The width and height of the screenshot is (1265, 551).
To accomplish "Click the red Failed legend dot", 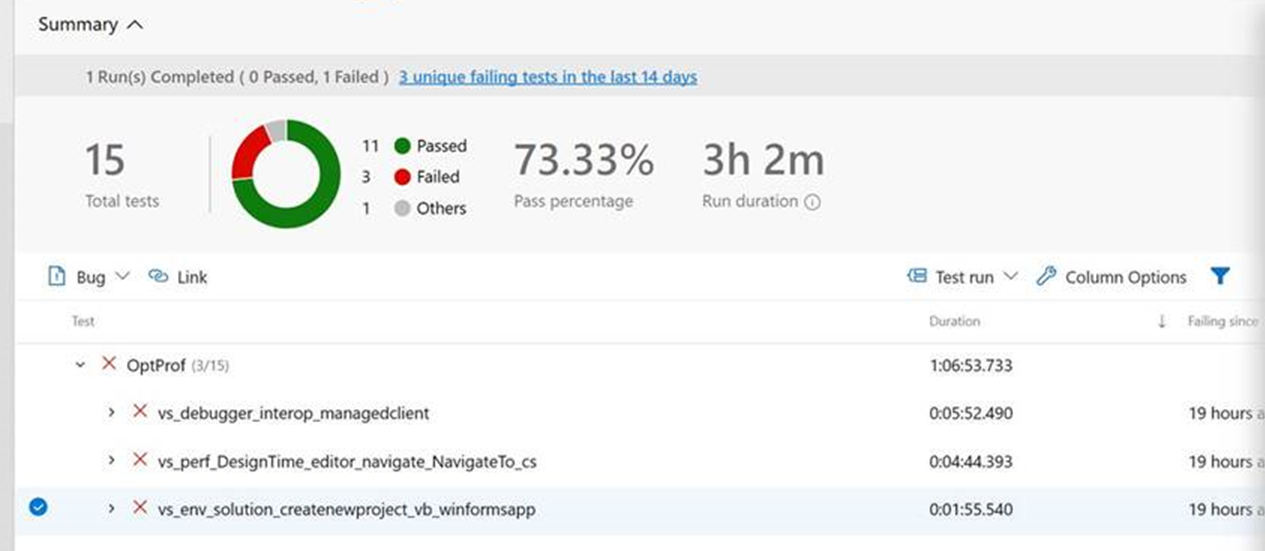I will (x=402, y=177).
